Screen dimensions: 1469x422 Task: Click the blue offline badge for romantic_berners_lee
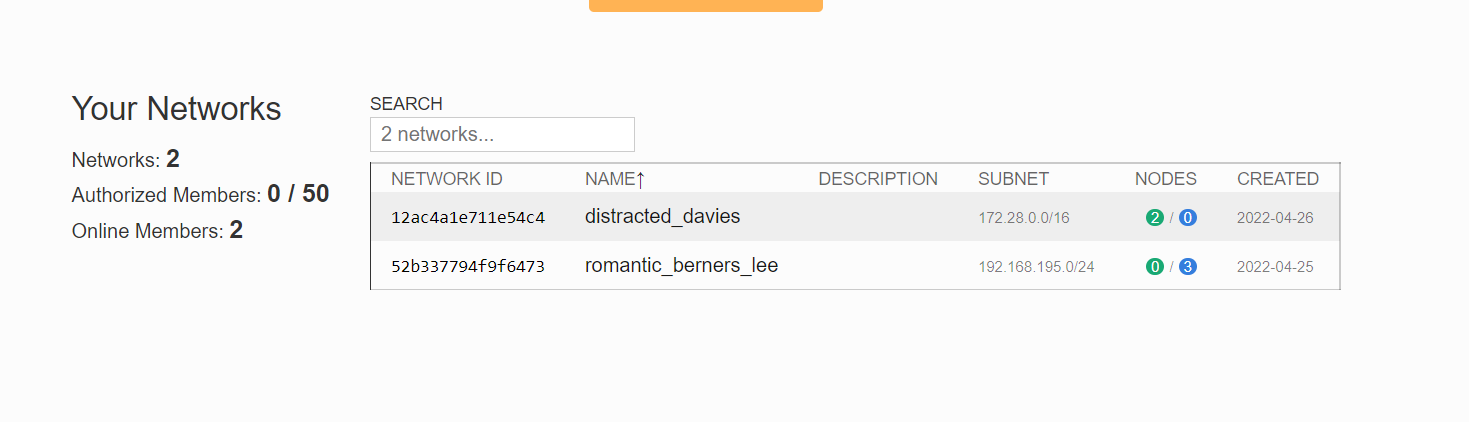1188,267
